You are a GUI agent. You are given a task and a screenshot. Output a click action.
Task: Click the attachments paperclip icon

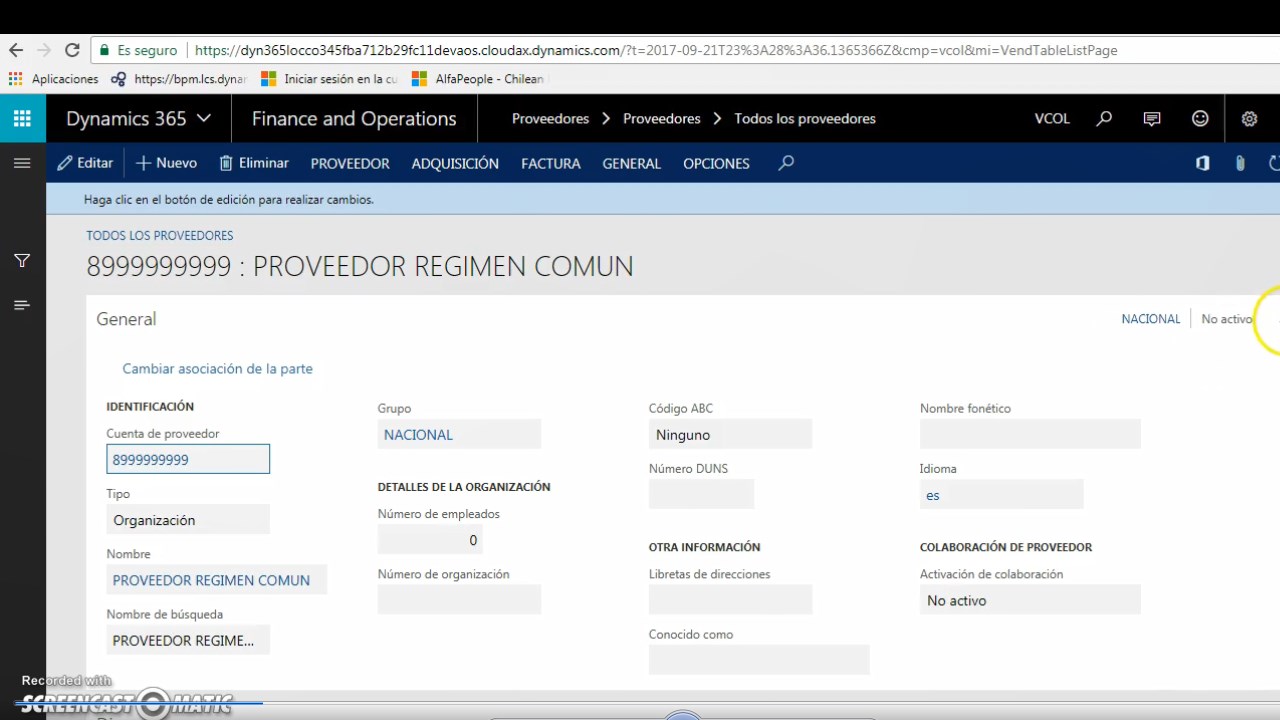[x=1240, y=163]
